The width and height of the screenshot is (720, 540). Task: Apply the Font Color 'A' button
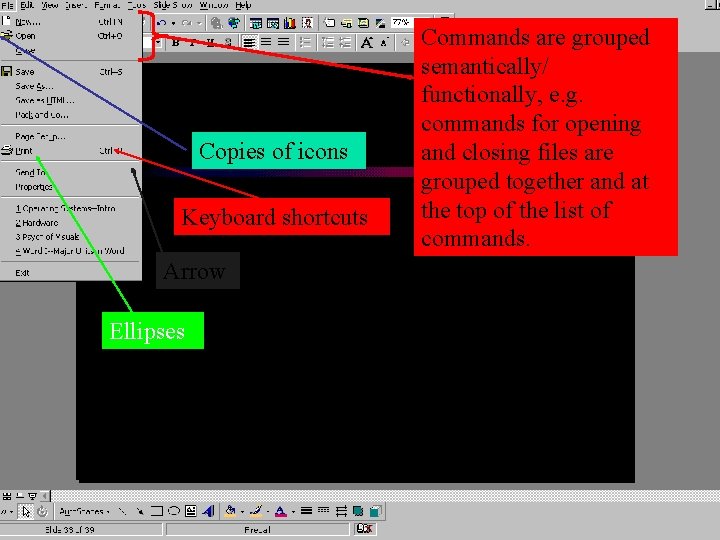click(281, 511)
